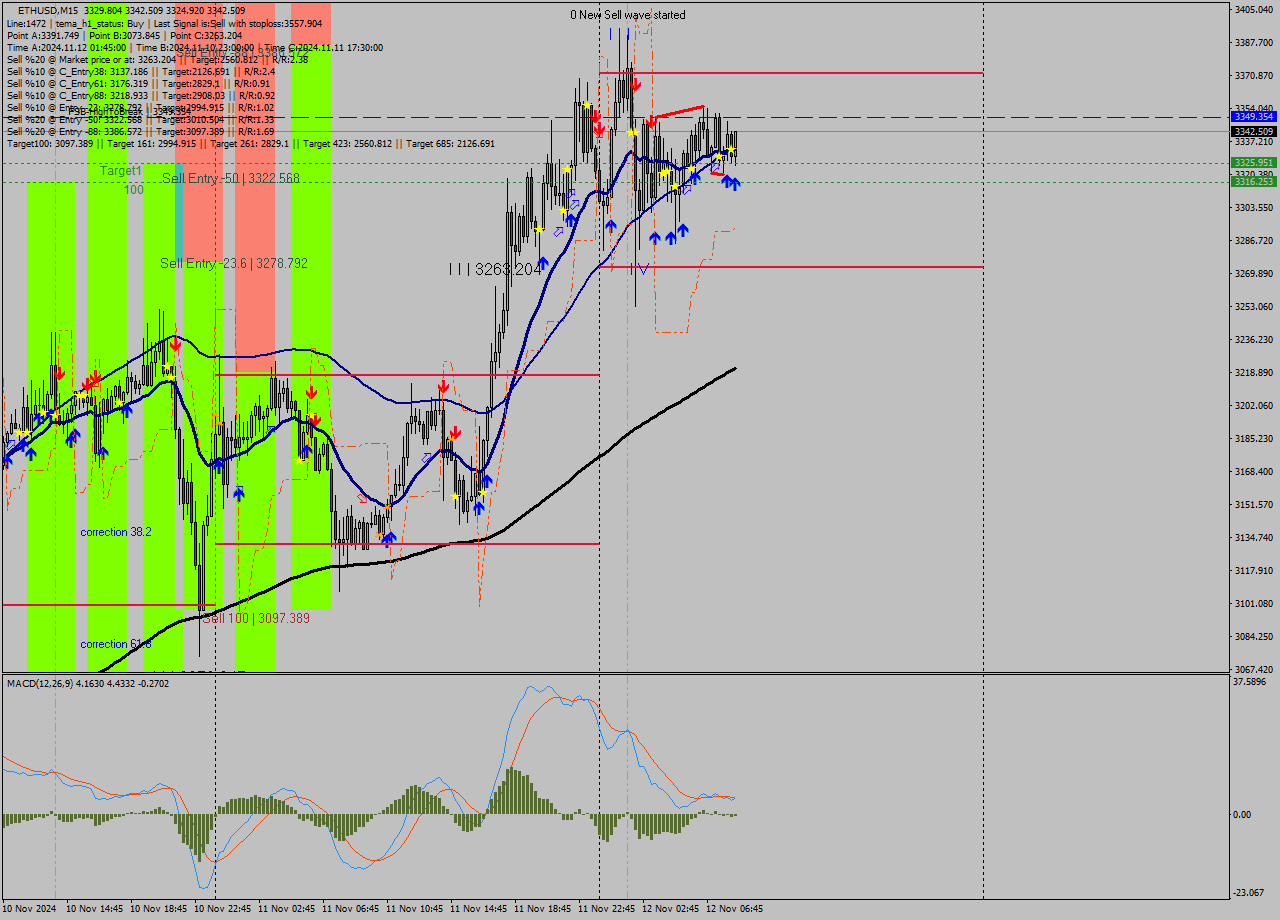
Task: Click the '10 Nov 2024' time axis label
Action: (x=29, y=909)
